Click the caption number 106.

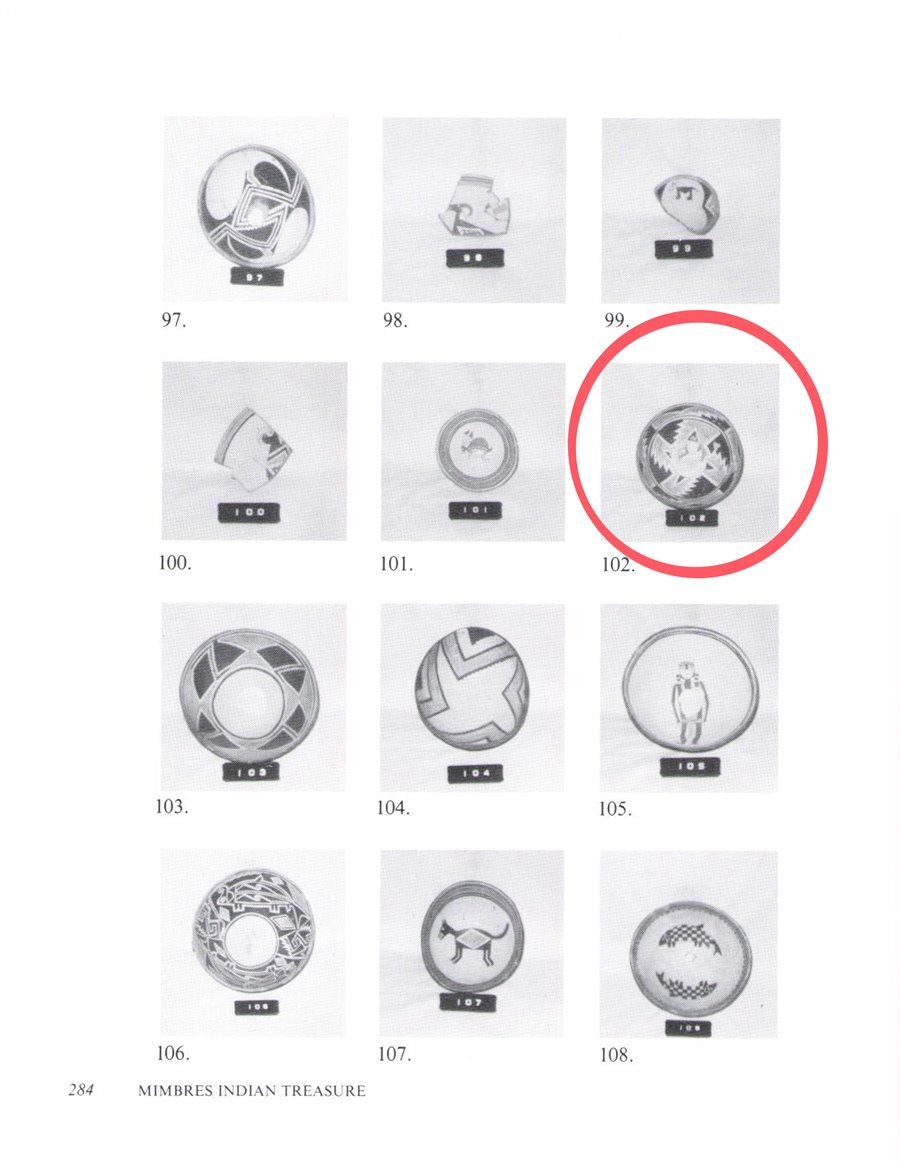(172, 1054)
